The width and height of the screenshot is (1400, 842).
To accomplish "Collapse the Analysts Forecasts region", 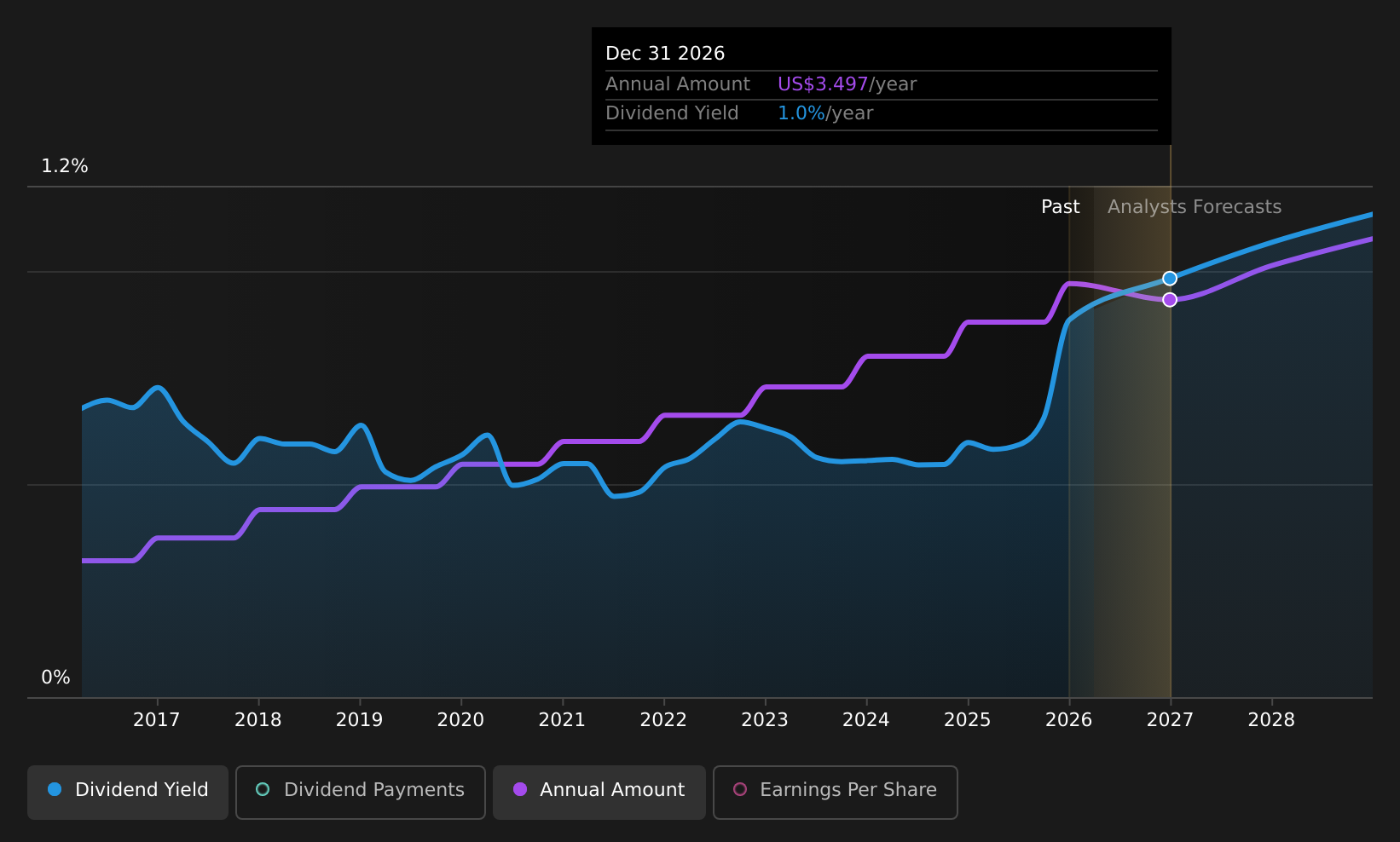I will pyautogui.click(x=1194, y=206).
